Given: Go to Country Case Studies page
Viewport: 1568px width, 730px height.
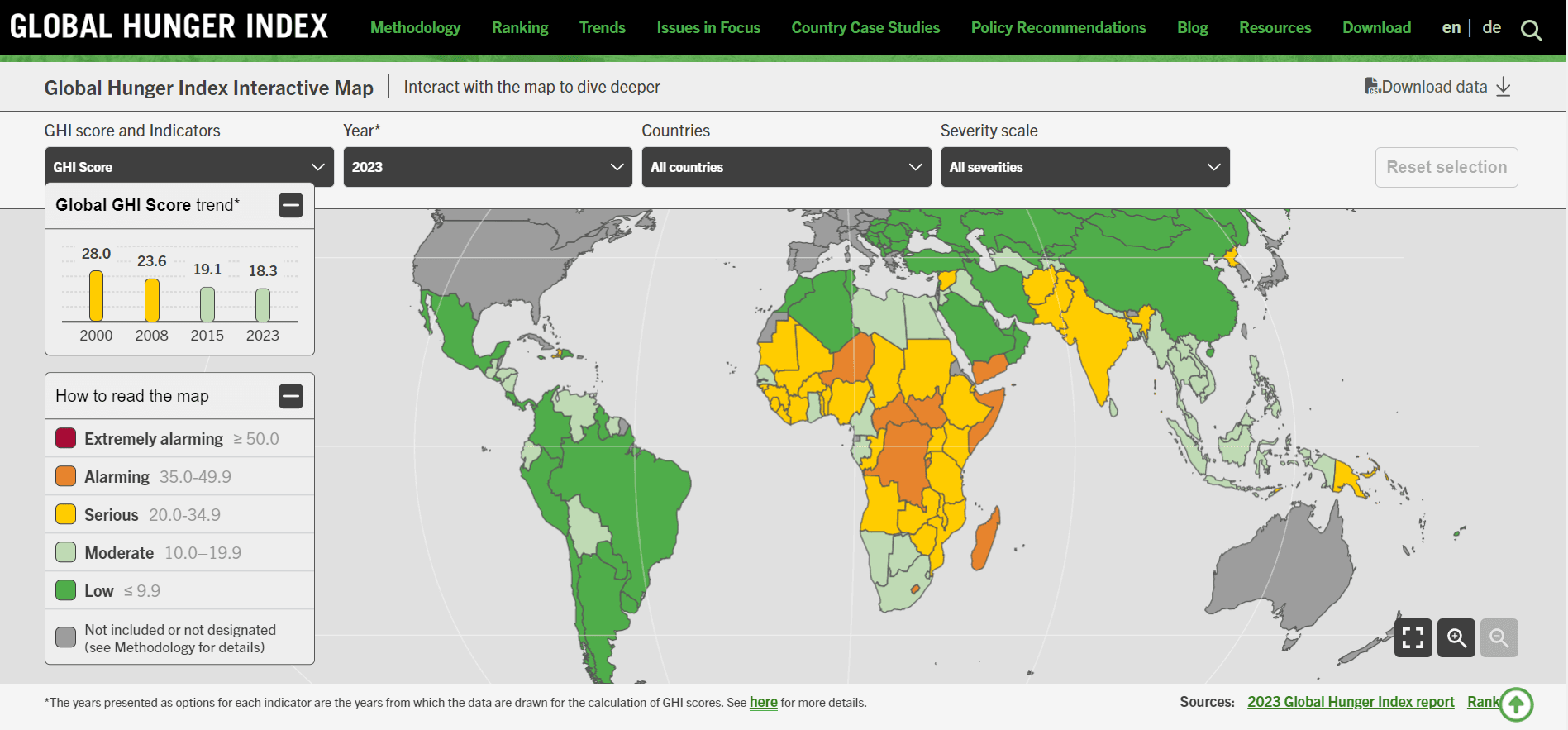Looking at the screenshot, I should [865, 27].
